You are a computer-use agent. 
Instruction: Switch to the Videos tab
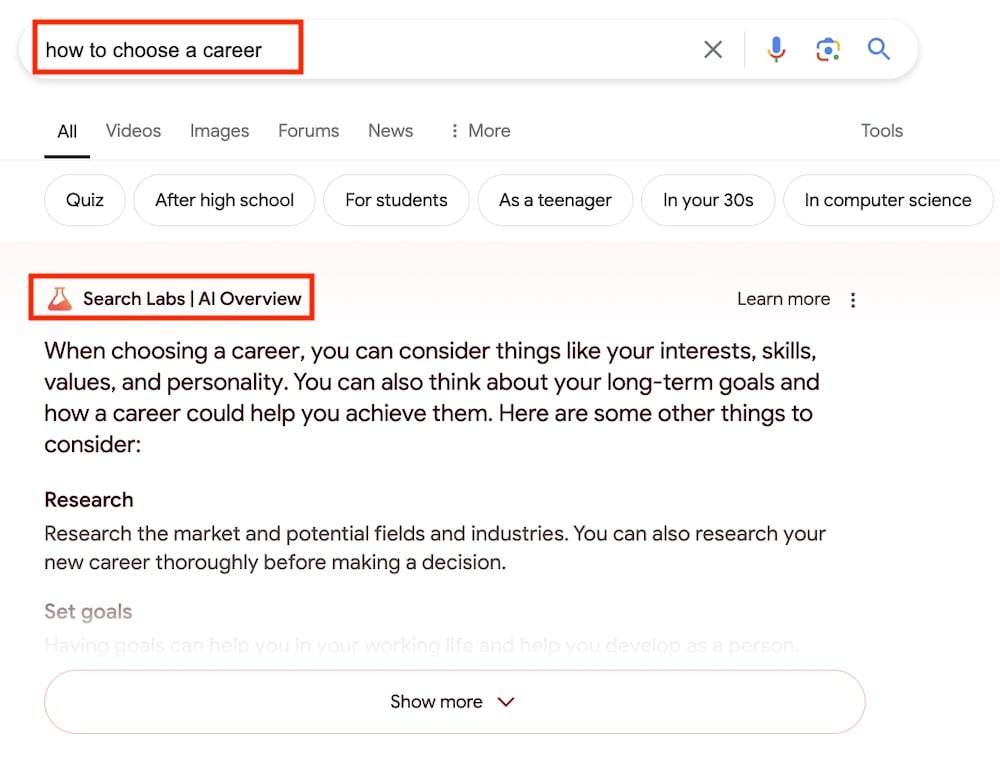tap(133, 131)
